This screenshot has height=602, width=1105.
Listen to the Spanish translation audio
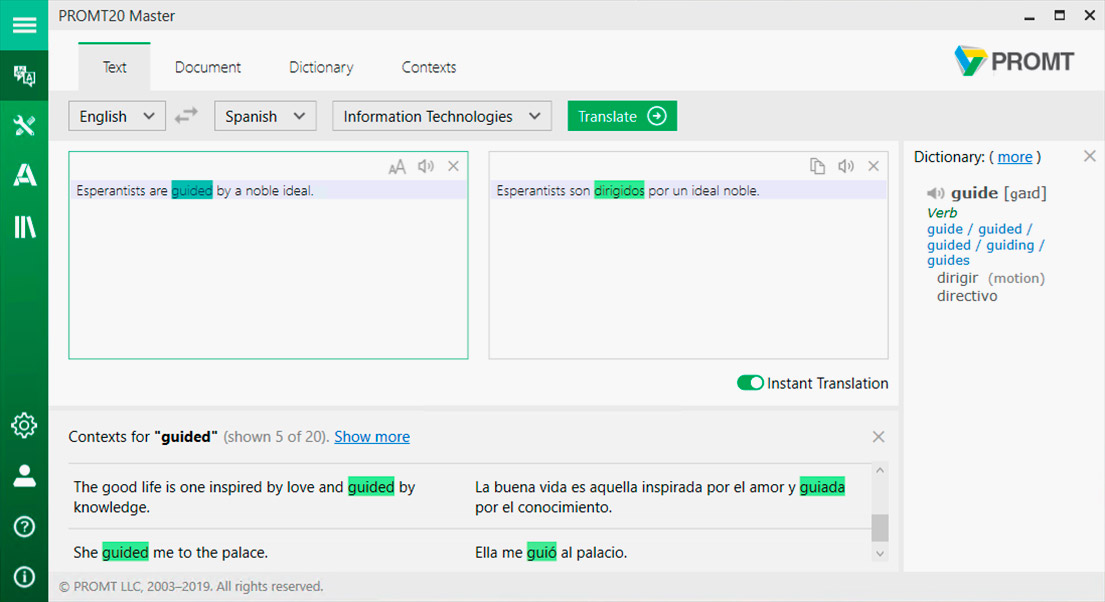(x=846, y=166)
